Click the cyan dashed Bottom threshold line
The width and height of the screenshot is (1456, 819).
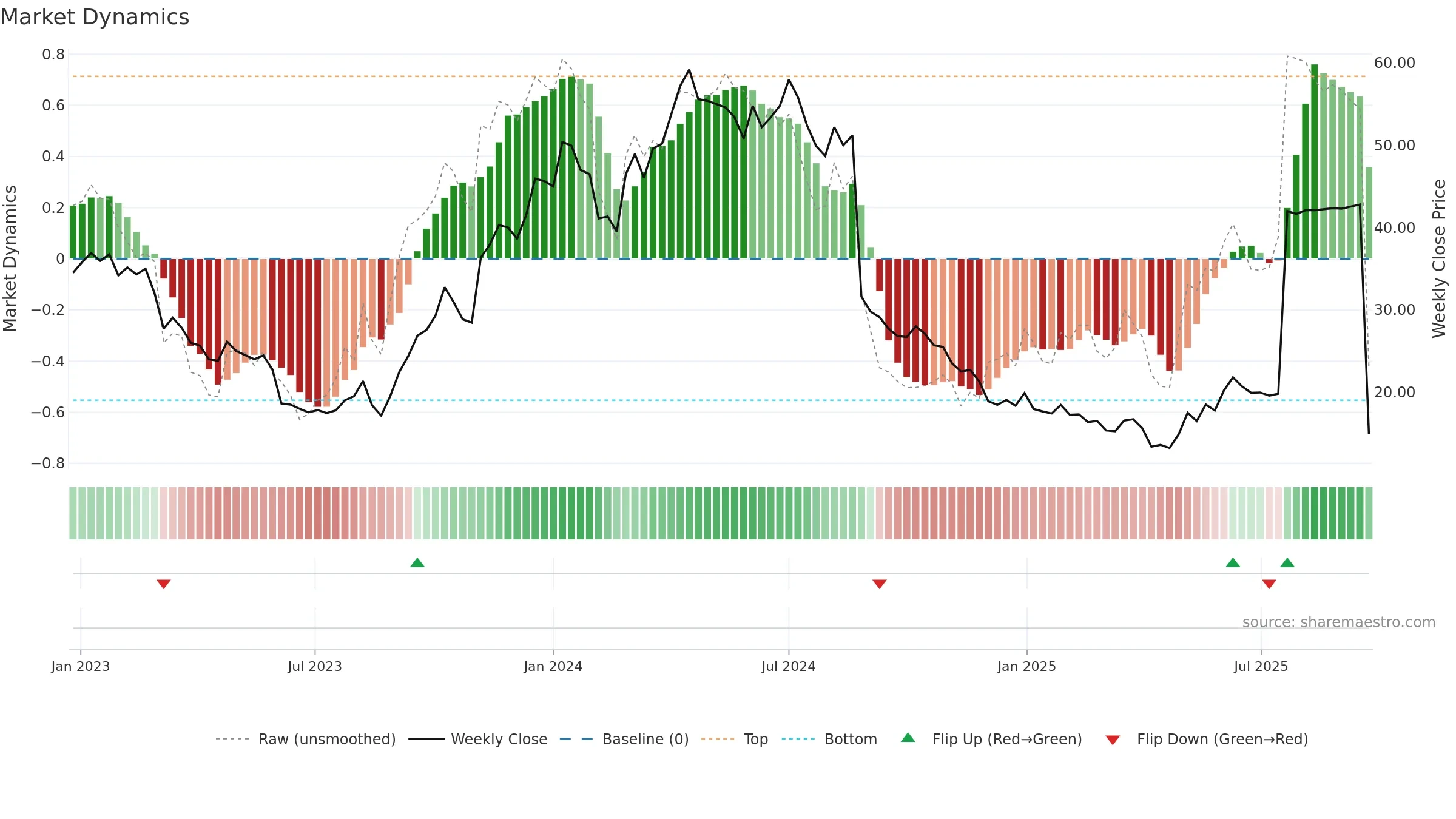pyautogui.click(x=720, y=400)
